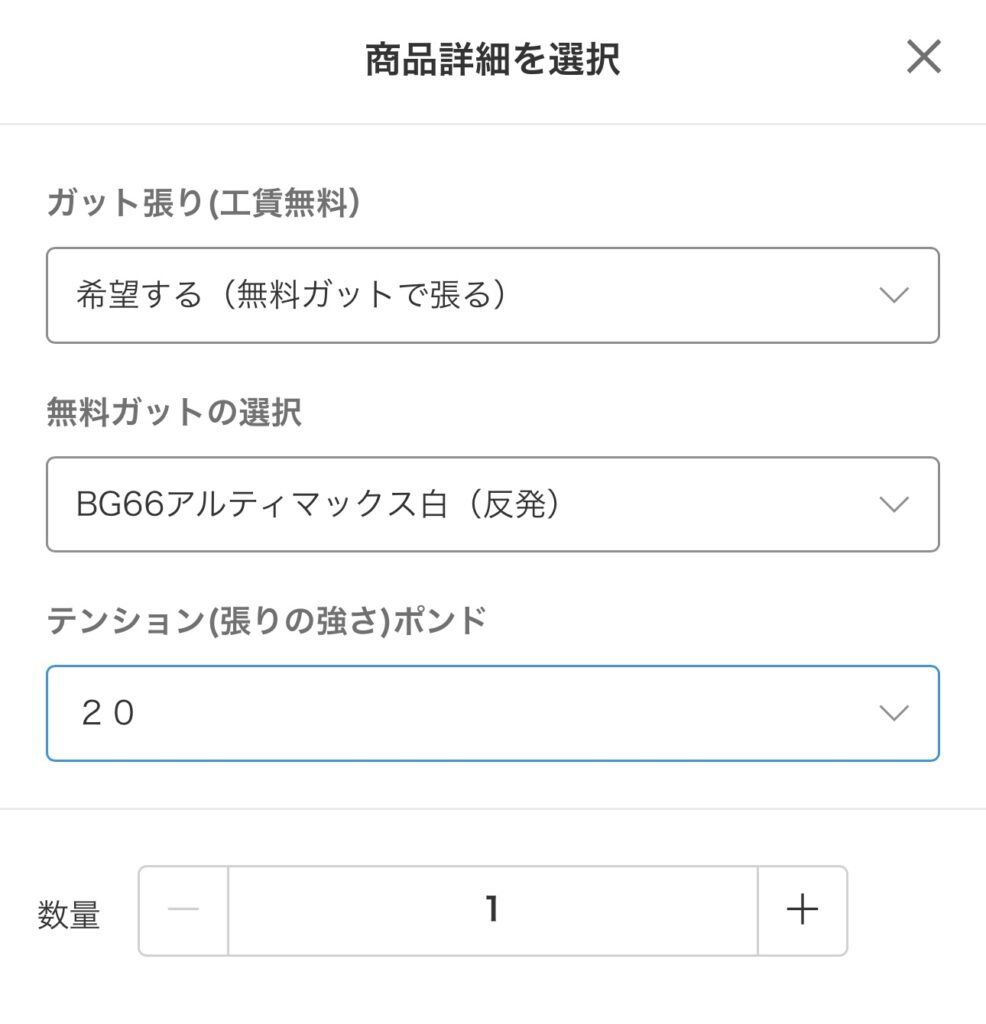Click the ガット張り(工賃無料) label
Image resolution: width=986 pixels, height=1024 pixels.
point(203,202)
